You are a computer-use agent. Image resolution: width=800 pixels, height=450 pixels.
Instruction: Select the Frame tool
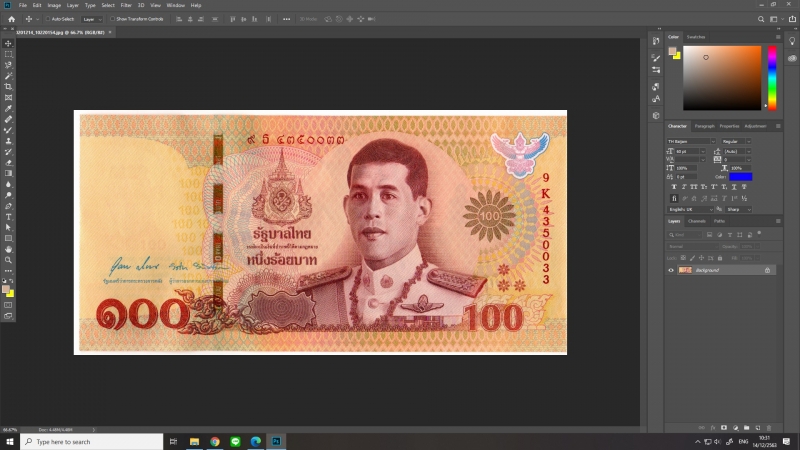[x=8, y=97]
